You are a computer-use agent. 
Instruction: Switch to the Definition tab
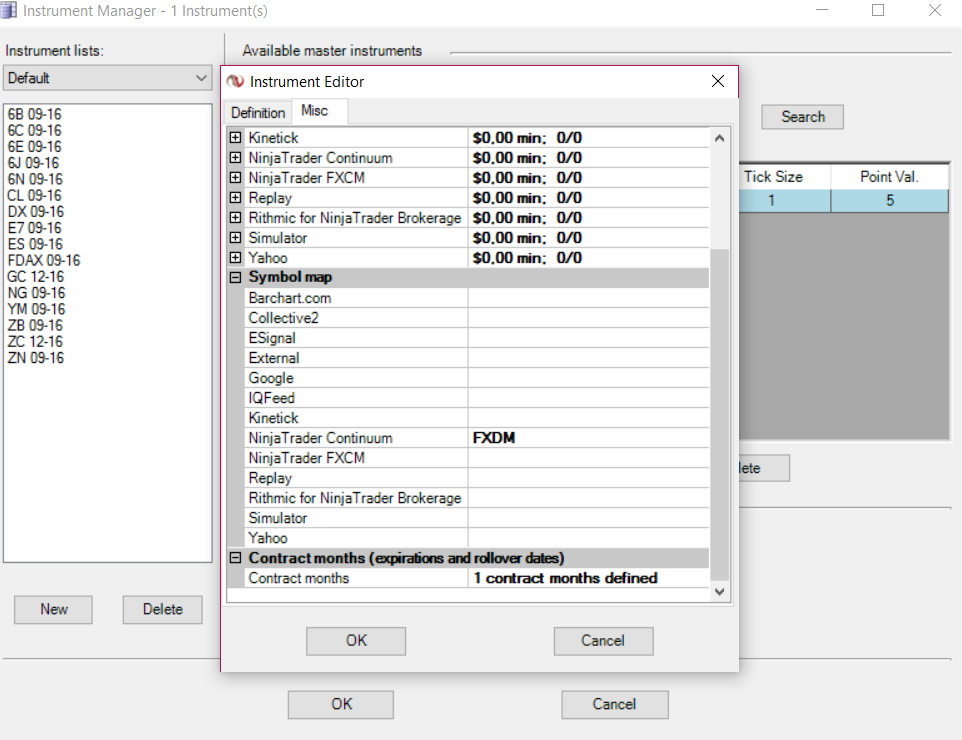pyautogui.click(x=258, y=113)
